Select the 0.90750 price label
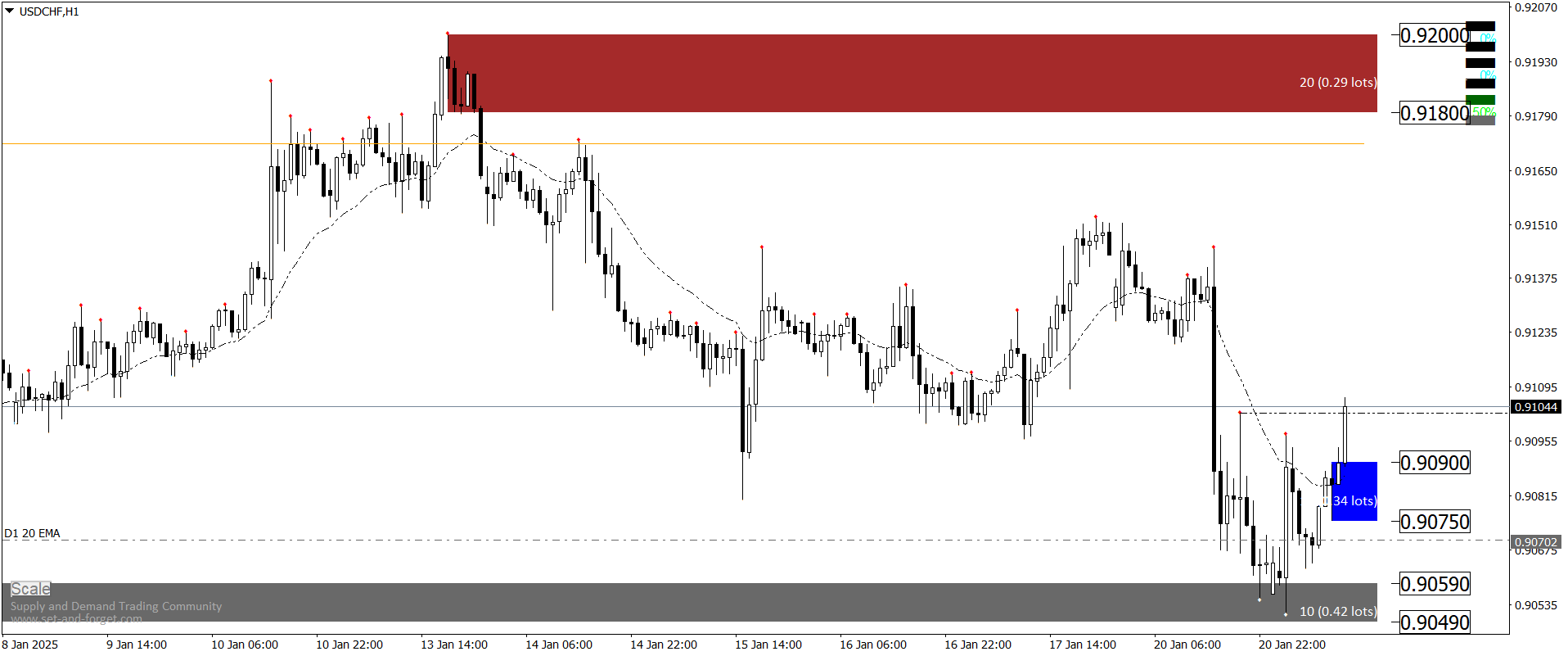Screen dimensions: 1568x656 [1435, 522]
